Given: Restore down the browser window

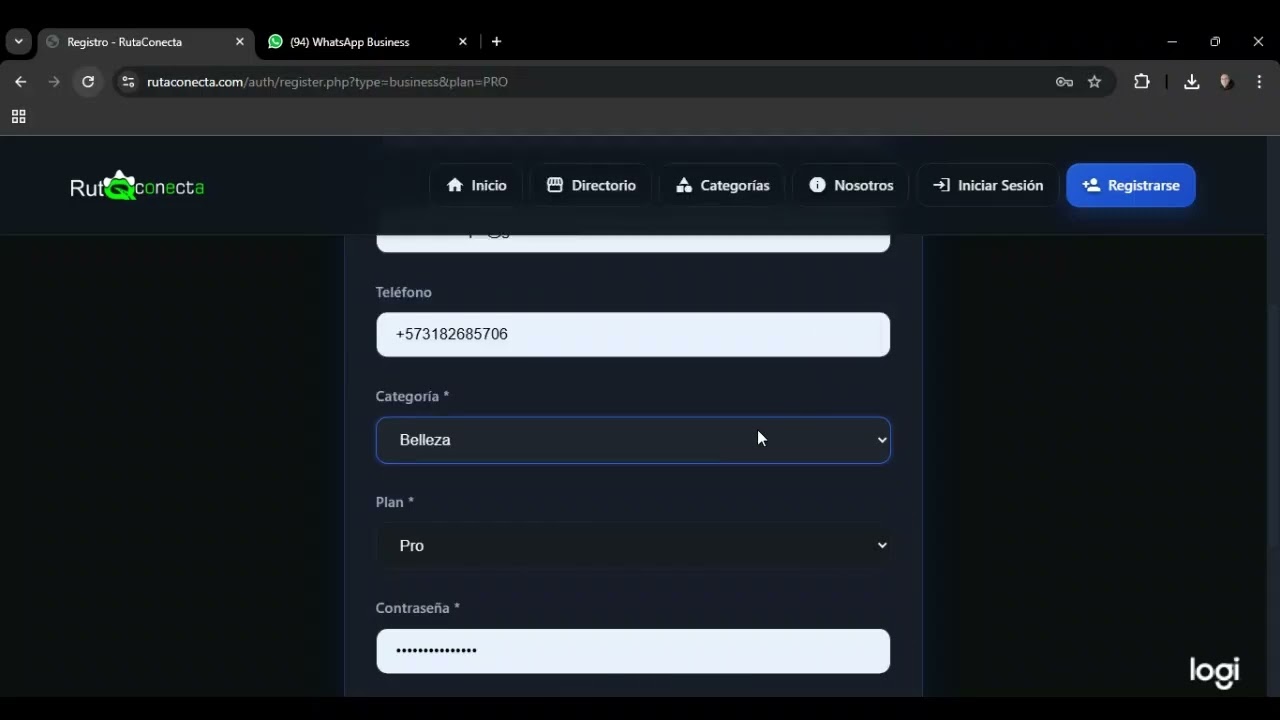Looking at the screenshot, I should click(1215, 42).
